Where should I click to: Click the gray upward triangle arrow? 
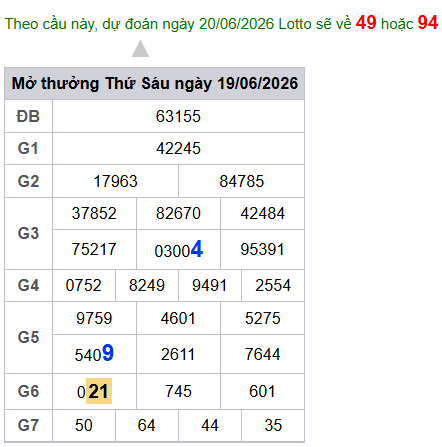click(x=140, y=49)
